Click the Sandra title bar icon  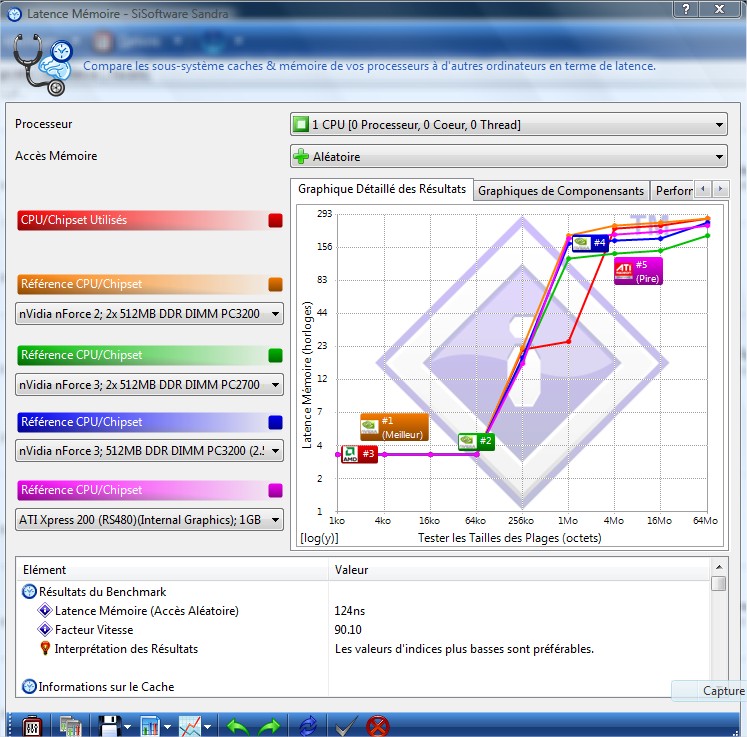14,14
